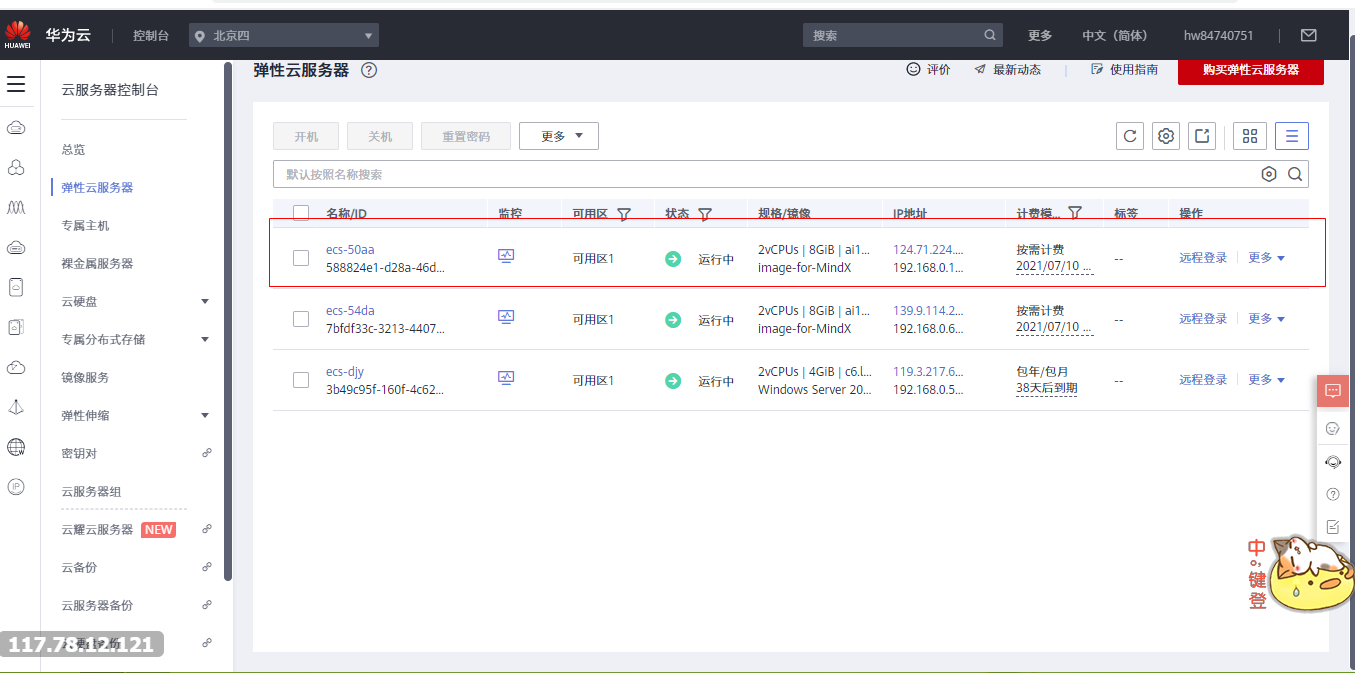Open the mail envelope icon
The image size is (1355, 673).
click(1308, 35)
